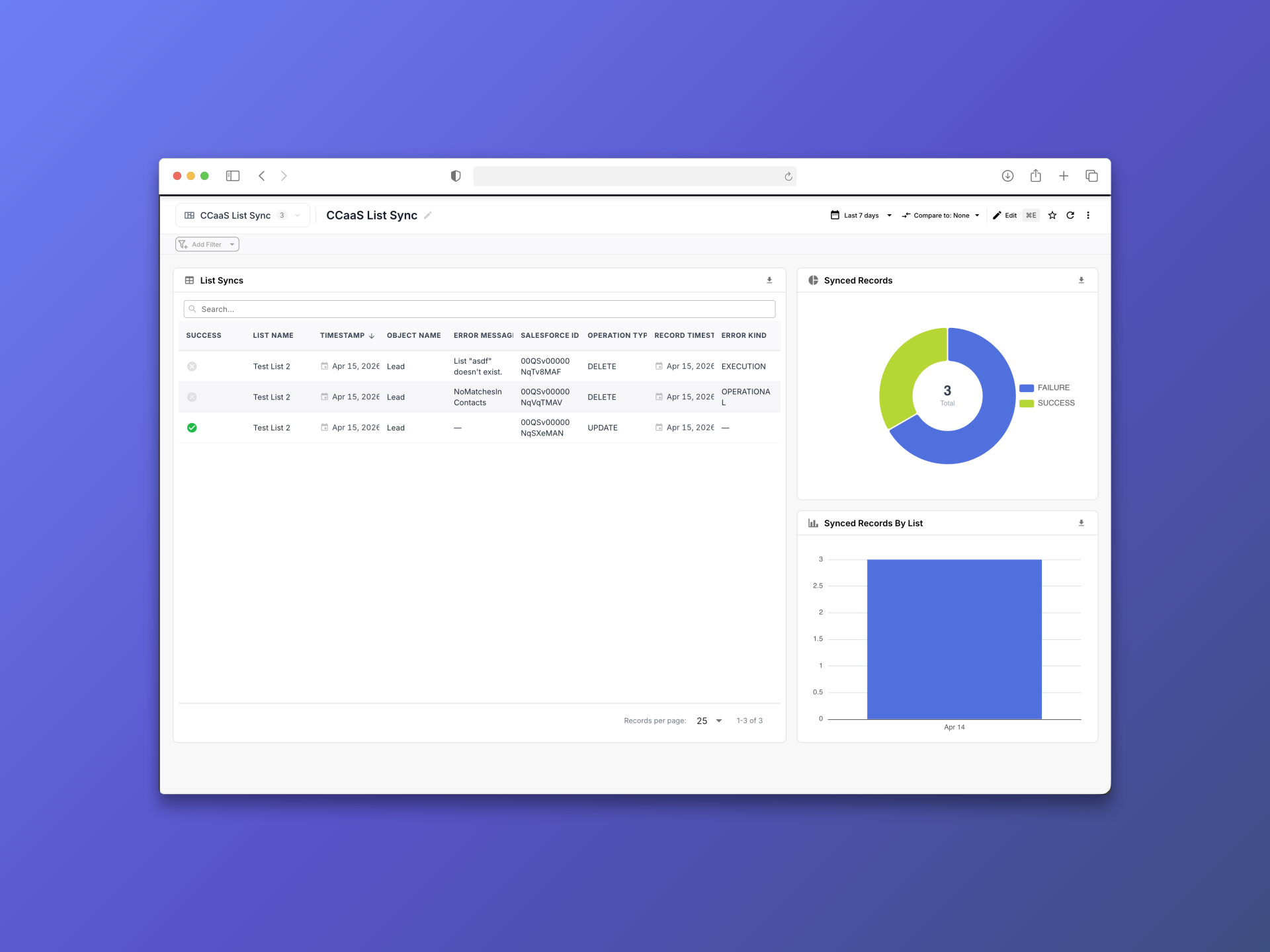Open the three-dot more options menu
The height and width of the screenshot is (952, 1270).
[x=1088, y=216]
